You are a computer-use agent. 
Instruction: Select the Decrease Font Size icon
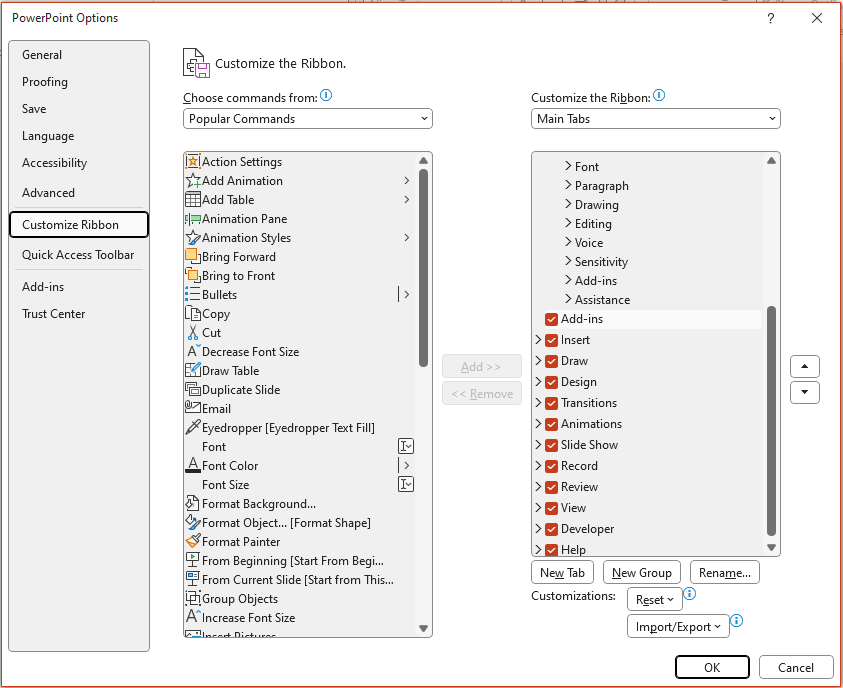(192, 352)
